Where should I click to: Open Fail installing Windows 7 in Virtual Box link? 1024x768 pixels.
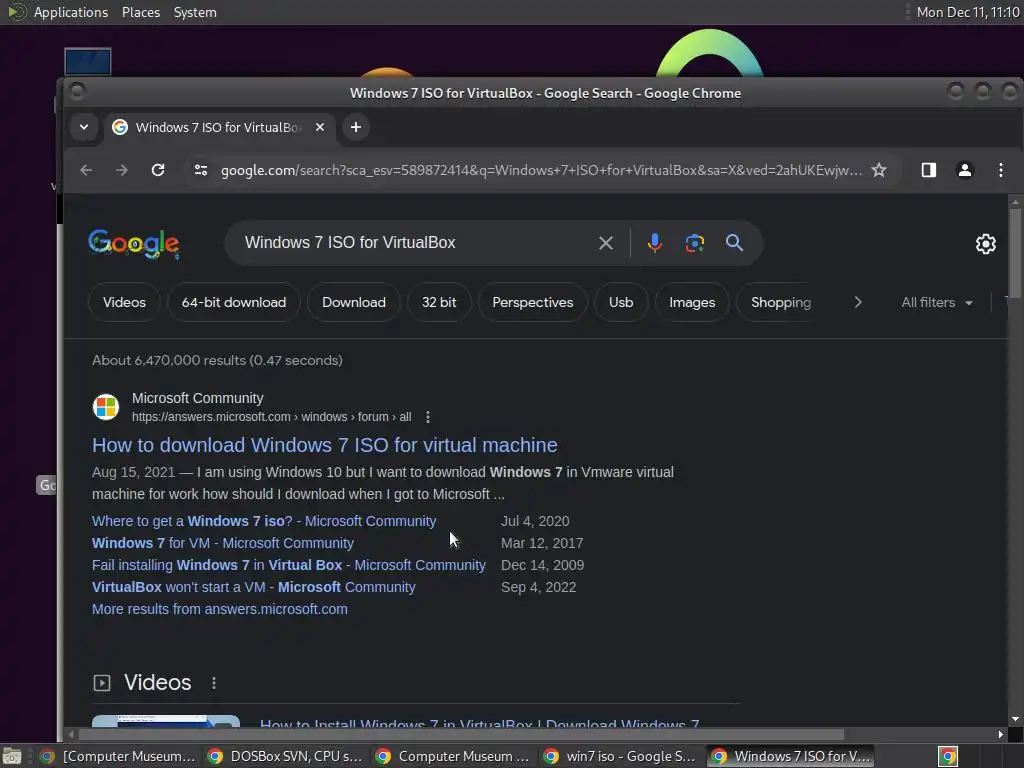pyautogui.click(x=289, y=566)
